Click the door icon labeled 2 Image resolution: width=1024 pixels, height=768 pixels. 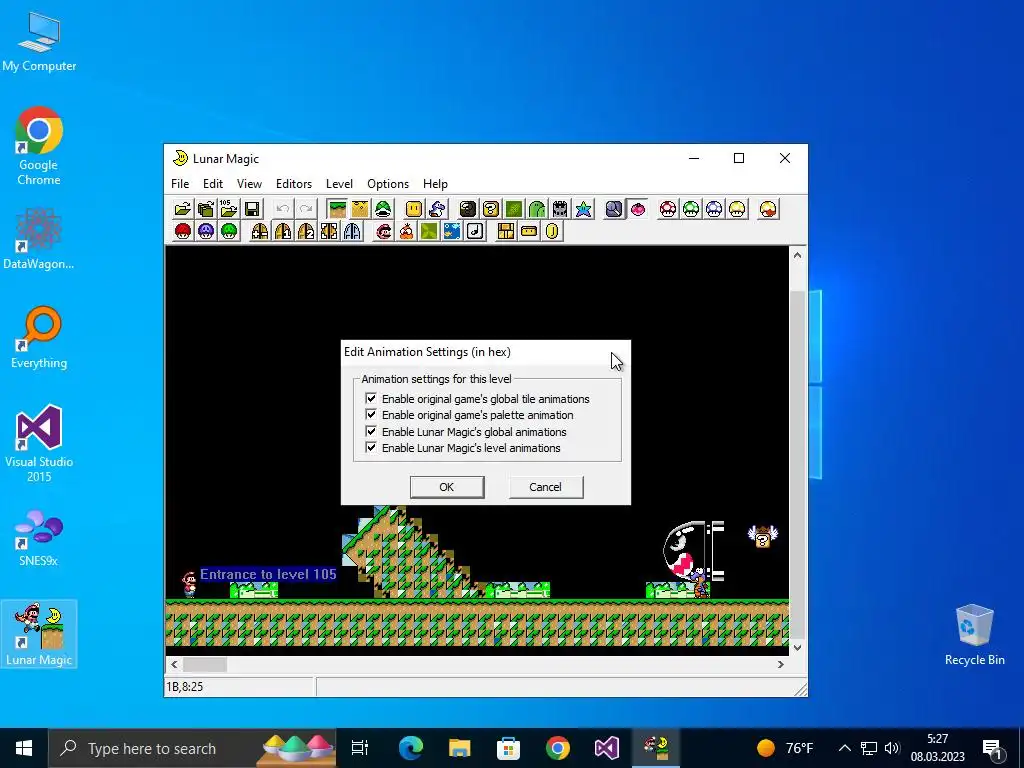click(x=306, y=231)
